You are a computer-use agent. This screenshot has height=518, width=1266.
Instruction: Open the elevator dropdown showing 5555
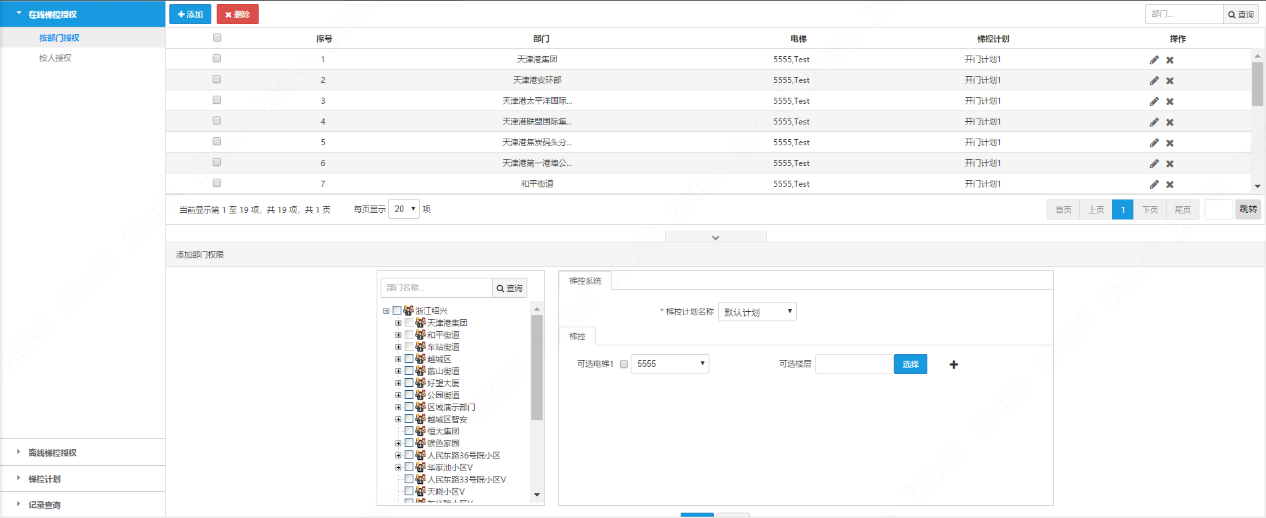coord(670,364)
